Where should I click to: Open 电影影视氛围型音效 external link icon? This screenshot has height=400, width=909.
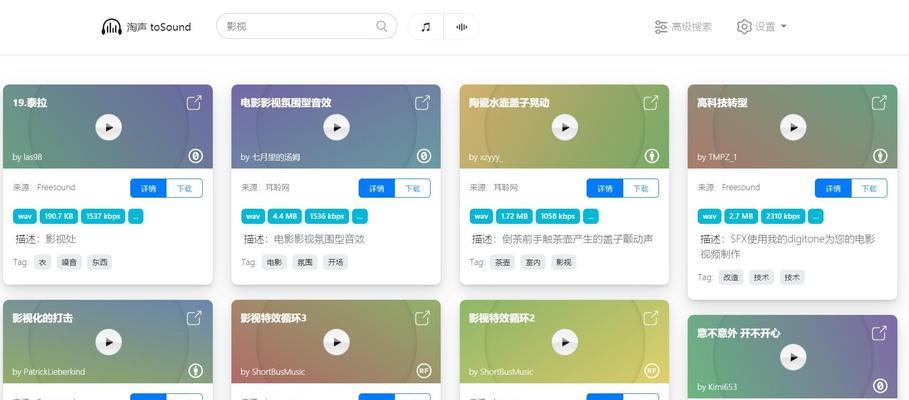point(423,103)
